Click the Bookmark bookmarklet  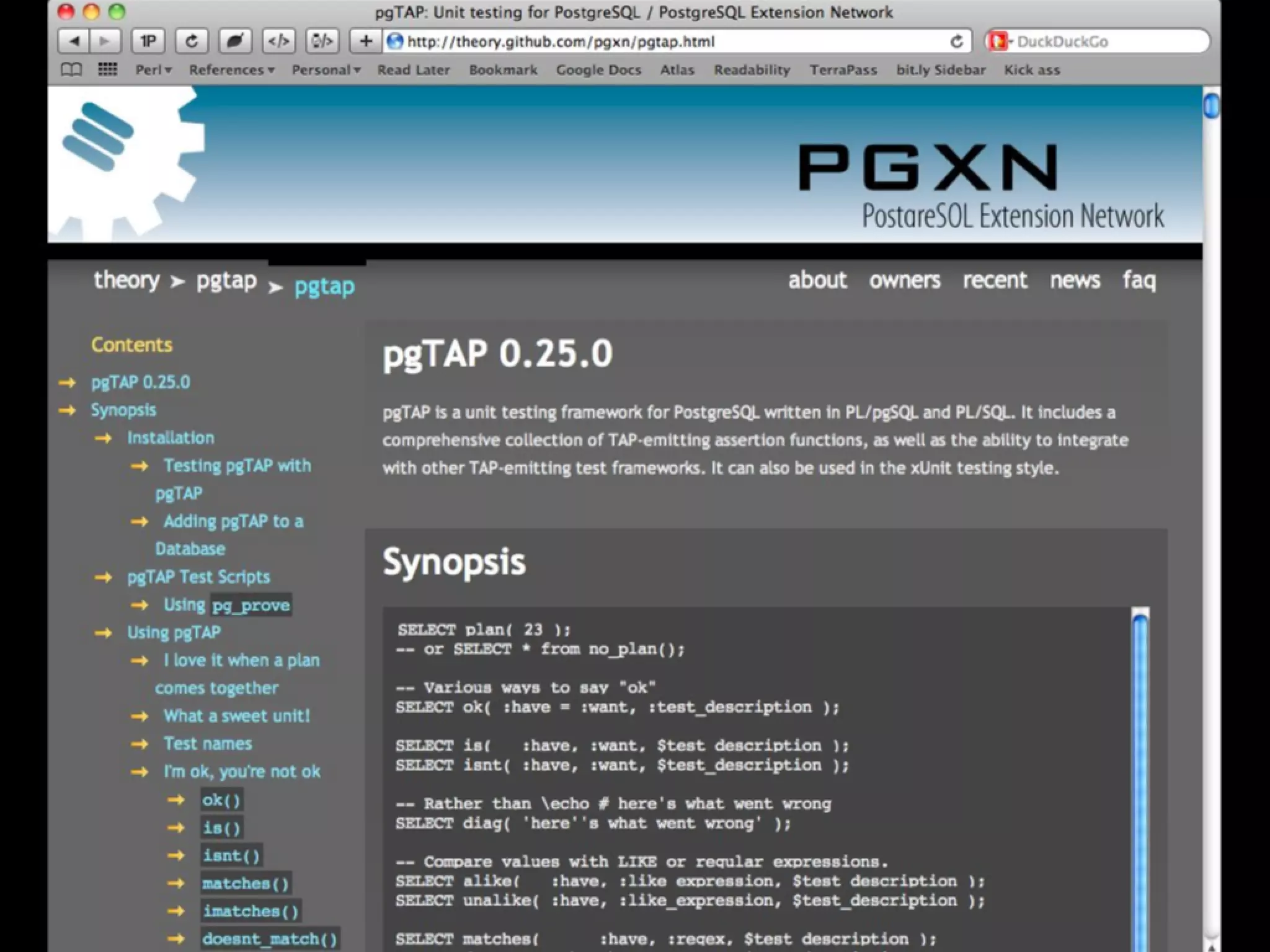pos(503,70)
